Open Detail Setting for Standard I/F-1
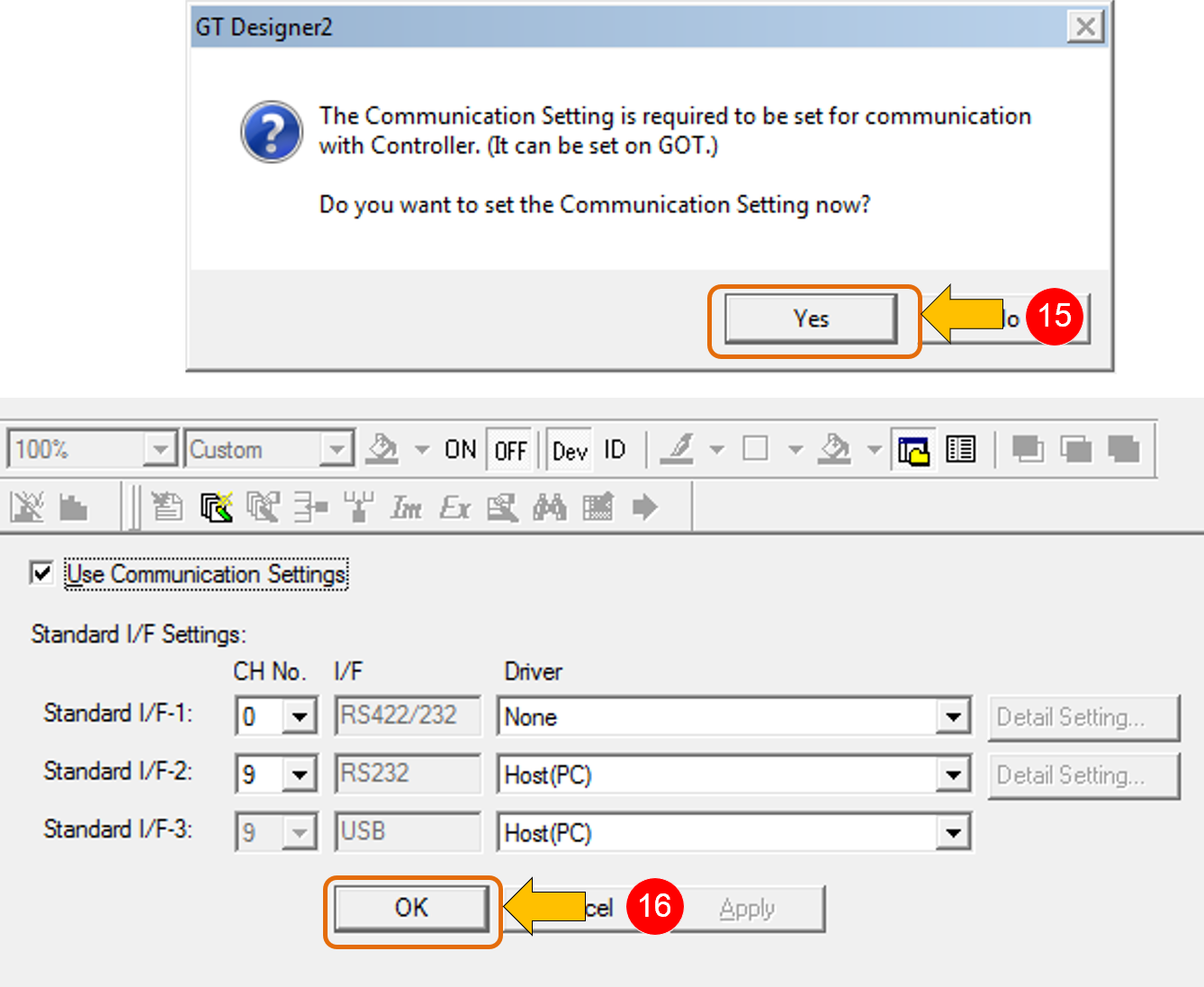The width and height of the screenshot is (1204, 987). (x=1083, y=717)
